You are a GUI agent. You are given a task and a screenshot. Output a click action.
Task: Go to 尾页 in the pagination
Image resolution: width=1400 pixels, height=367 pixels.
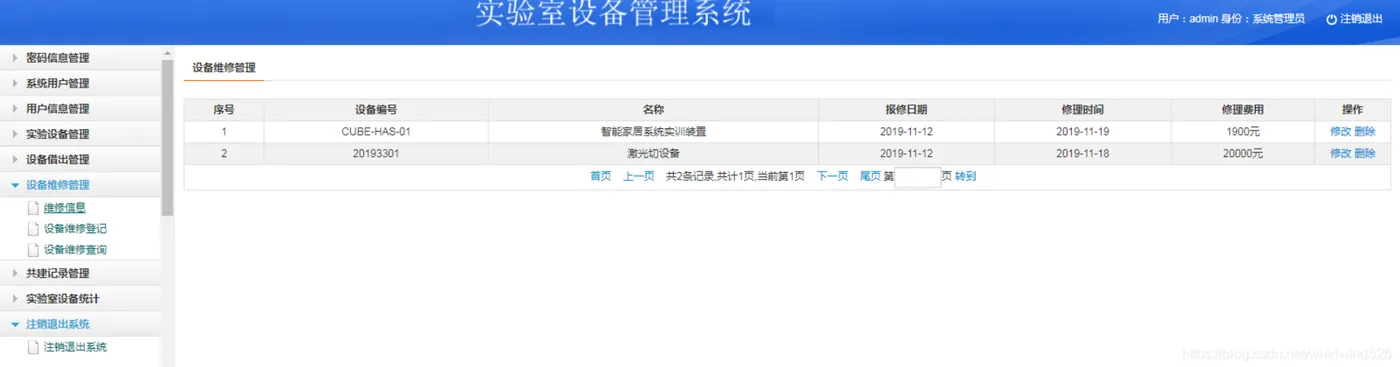(870, 176)
